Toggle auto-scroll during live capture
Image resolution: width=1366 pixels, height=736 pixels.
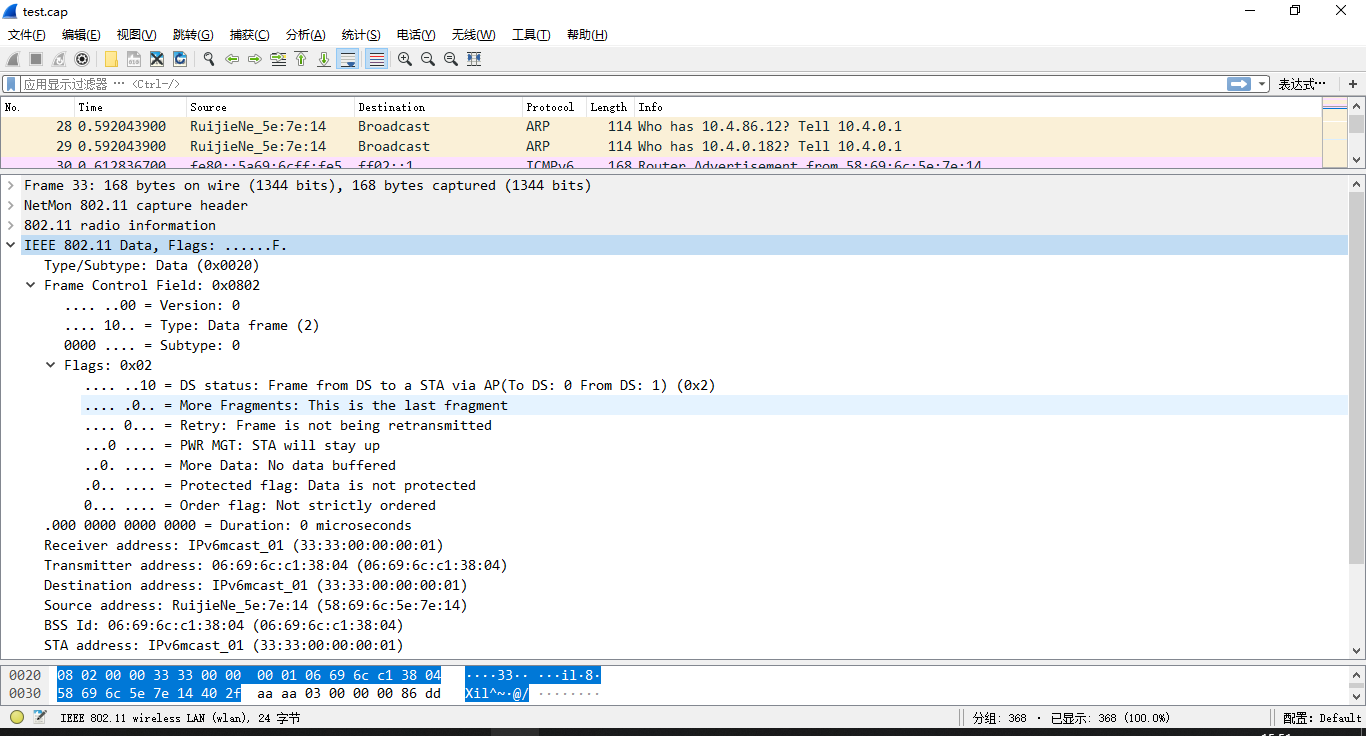point(347,58)
